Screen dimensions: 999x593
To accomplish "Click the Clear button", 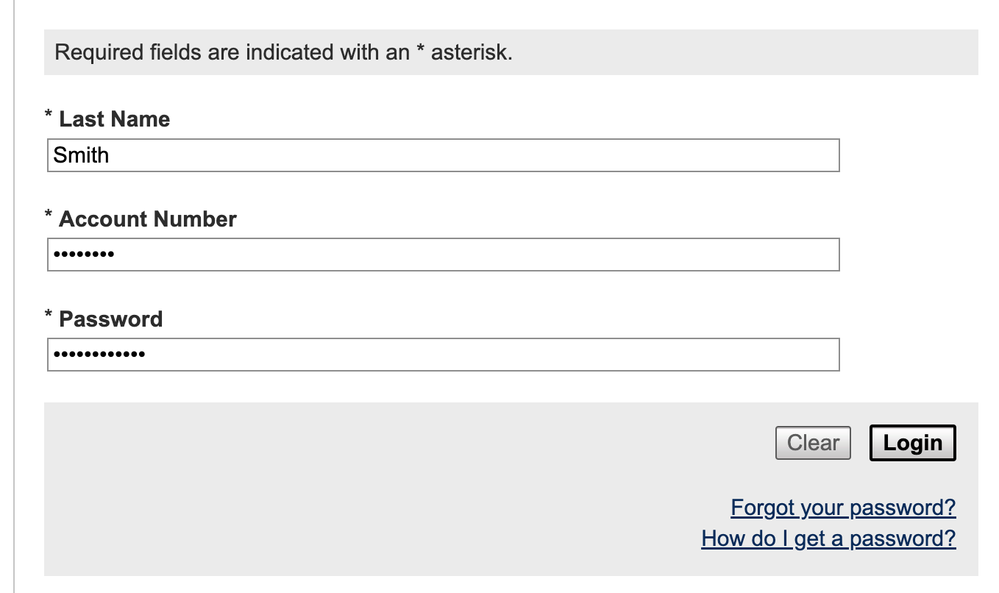I will (x=812, y=443).
